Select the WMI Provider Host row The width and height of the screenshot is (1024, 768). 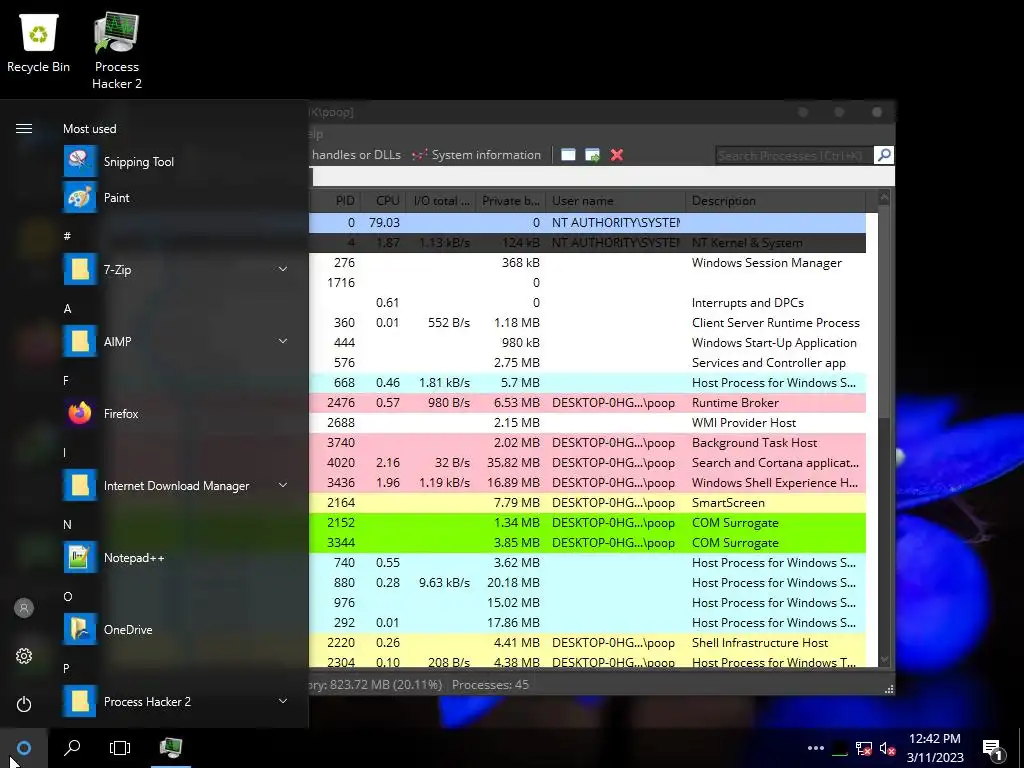[x=588, y=423]
